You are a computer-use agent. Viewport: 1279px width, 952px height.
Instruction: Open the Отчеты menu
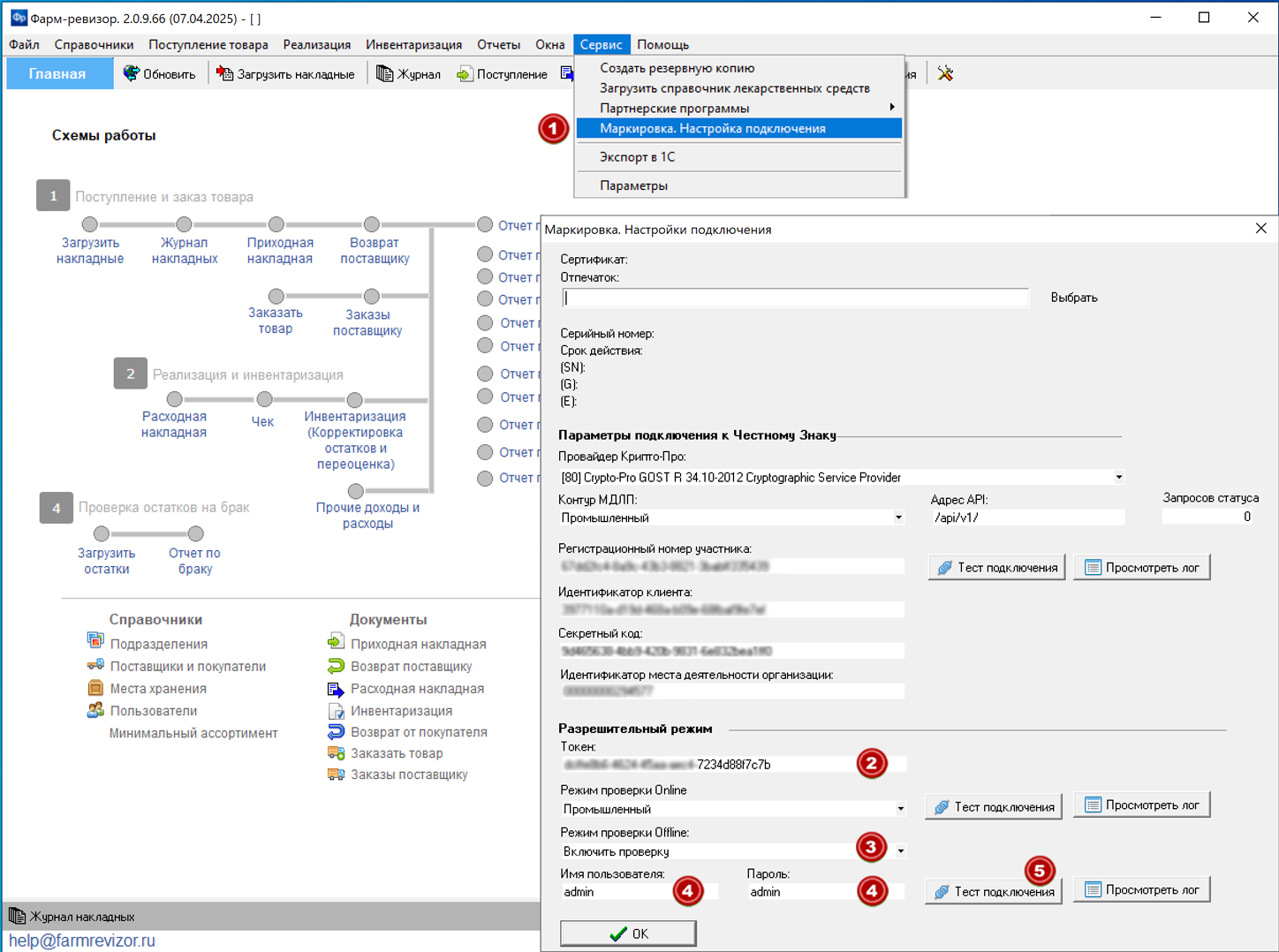click(498, 44)
